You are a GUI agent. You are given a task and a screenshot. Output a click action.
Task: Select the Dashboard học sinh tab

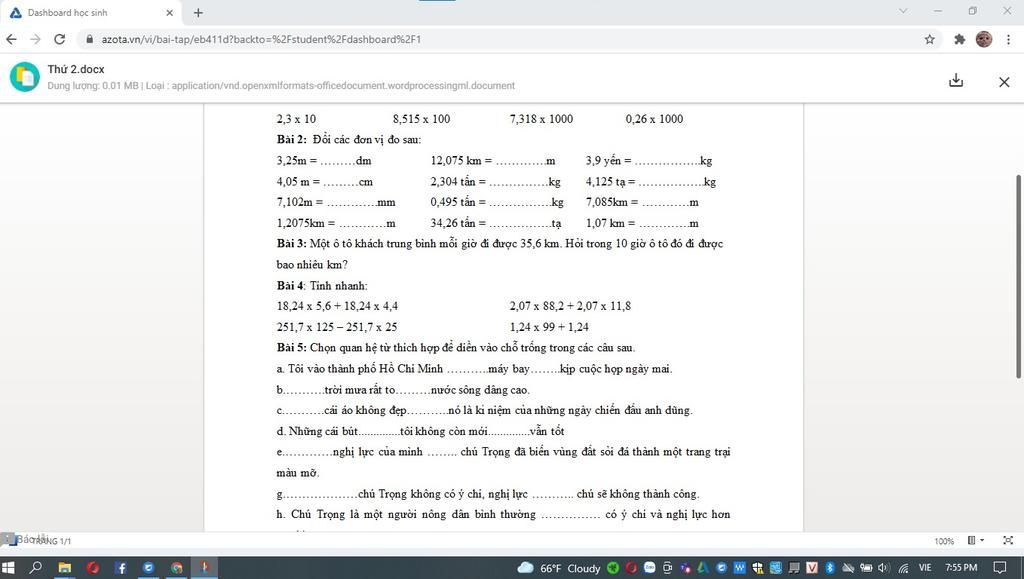point(91,12)
